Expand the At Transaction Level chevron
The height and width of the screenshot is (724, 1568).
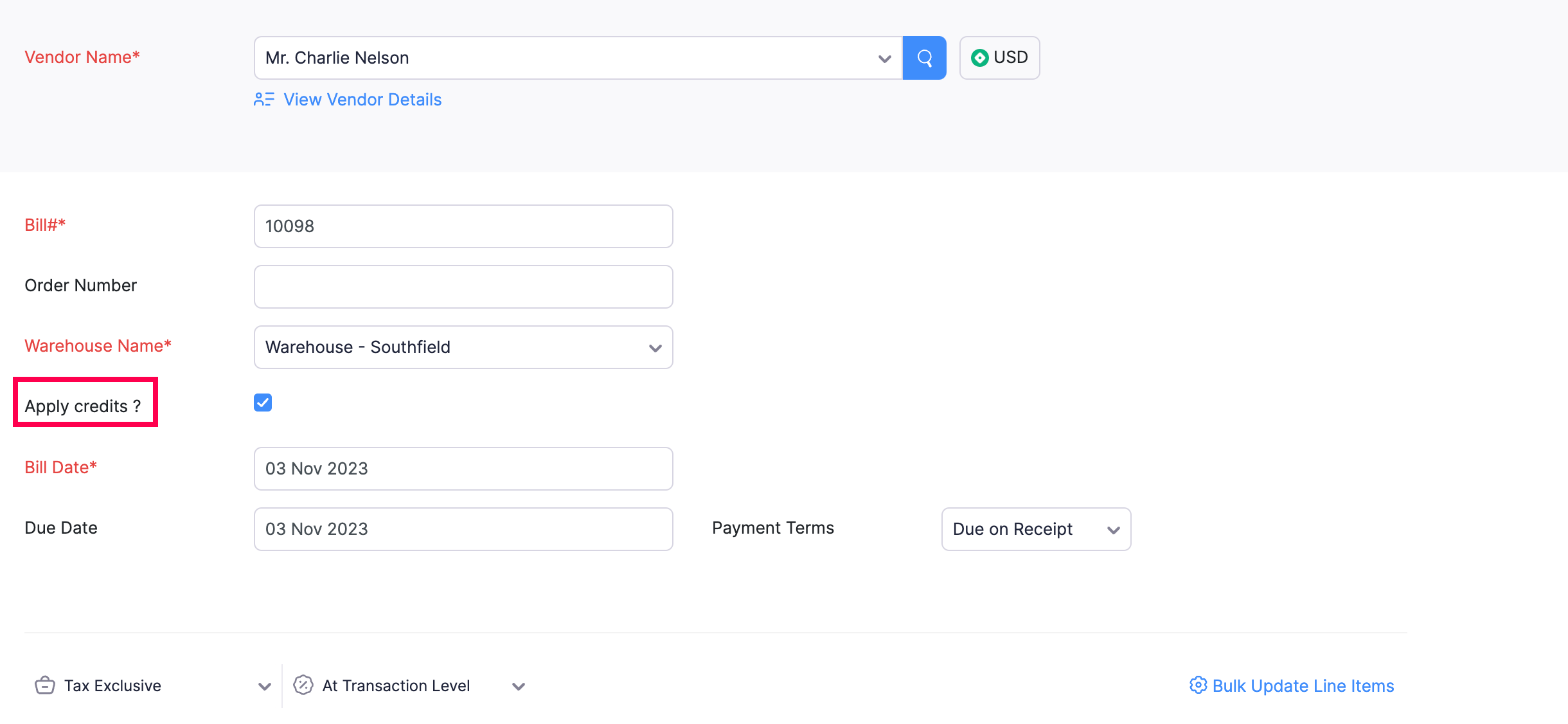tap(519, 686)
